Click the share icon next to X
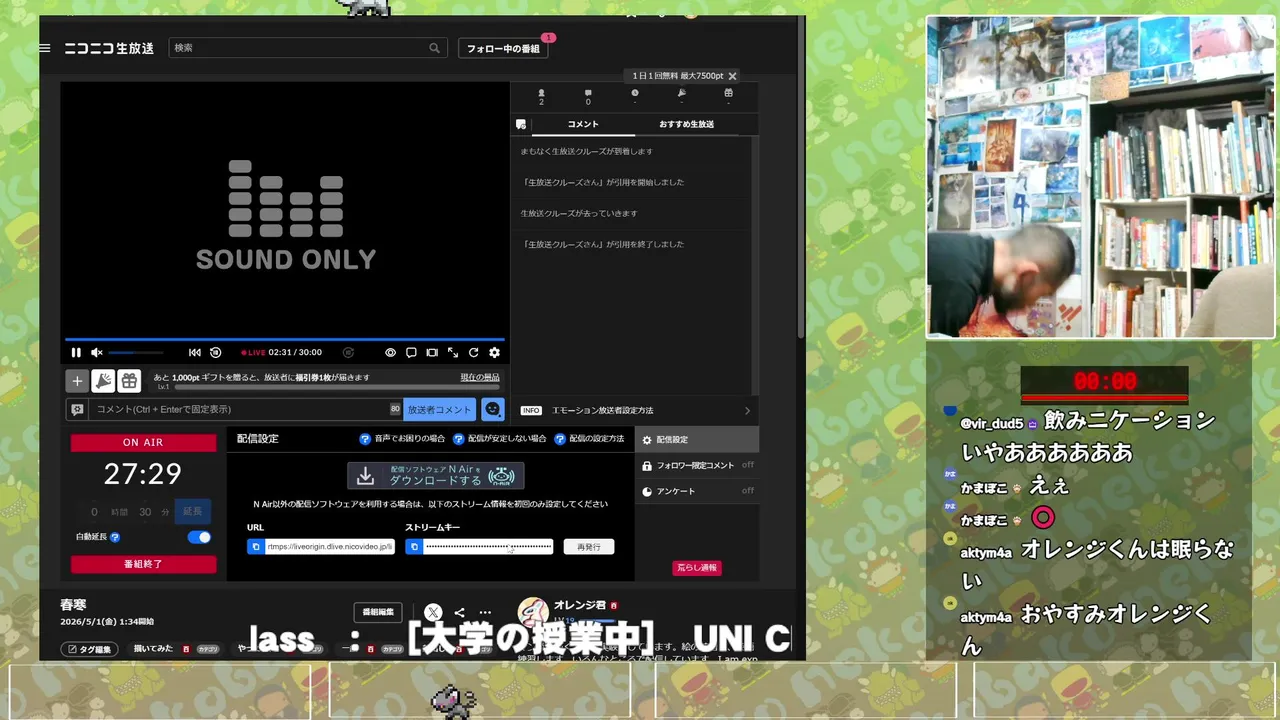The image size is (1280, 720). [x=459, y=613]
